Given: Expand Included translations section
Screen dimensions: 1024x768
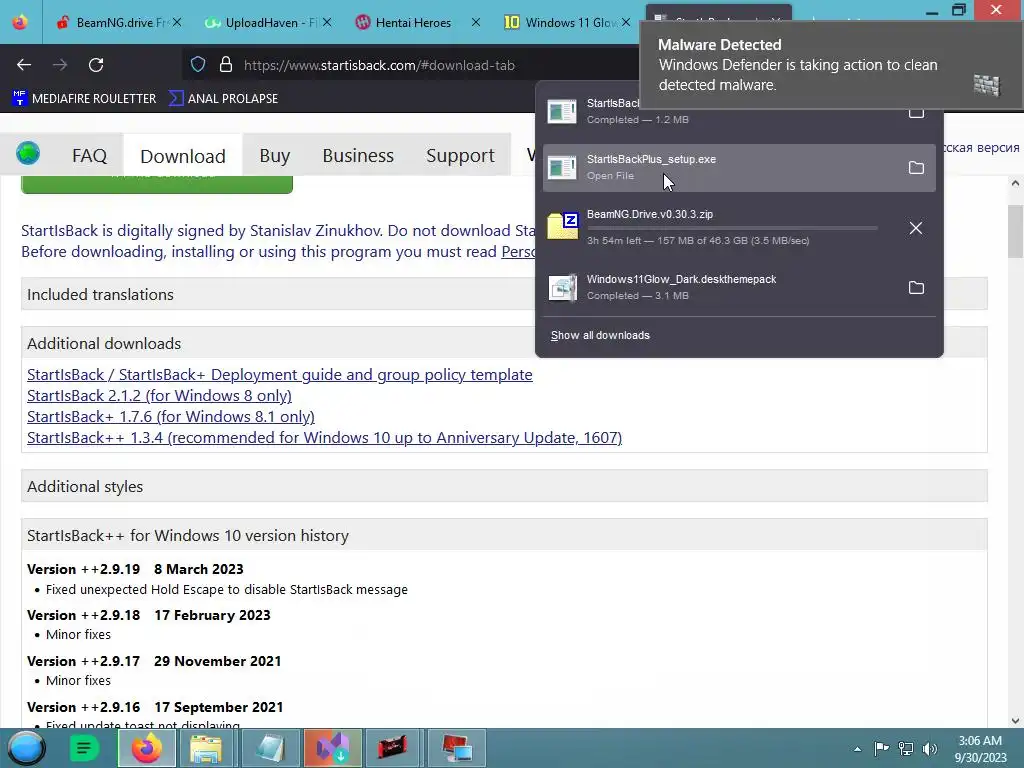Looking at the screenshot, I should tap(504, 295).
